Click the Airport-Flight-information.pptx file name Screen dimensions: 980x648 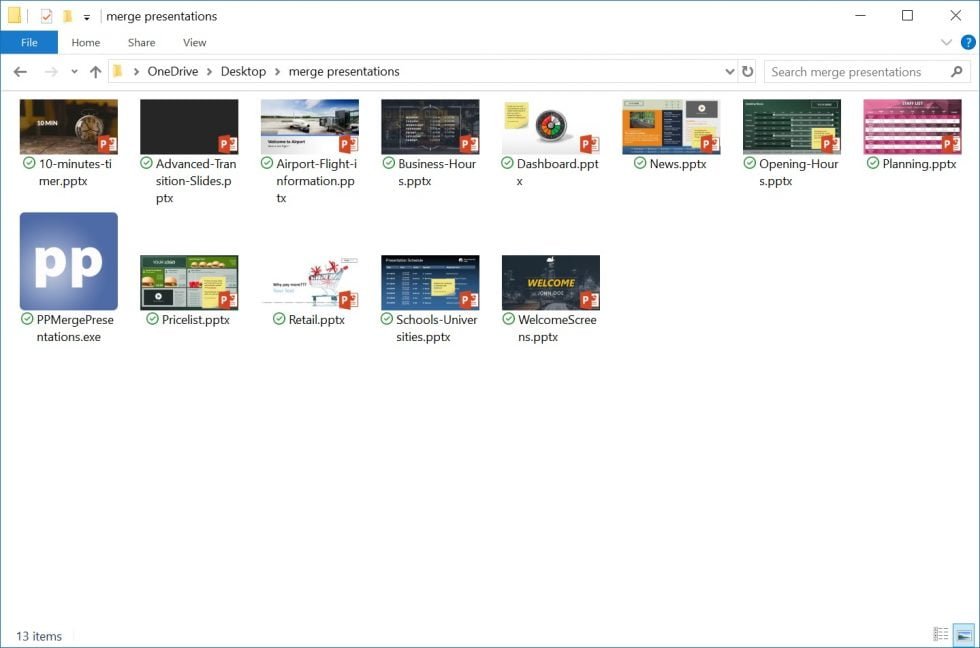(316, 181)
